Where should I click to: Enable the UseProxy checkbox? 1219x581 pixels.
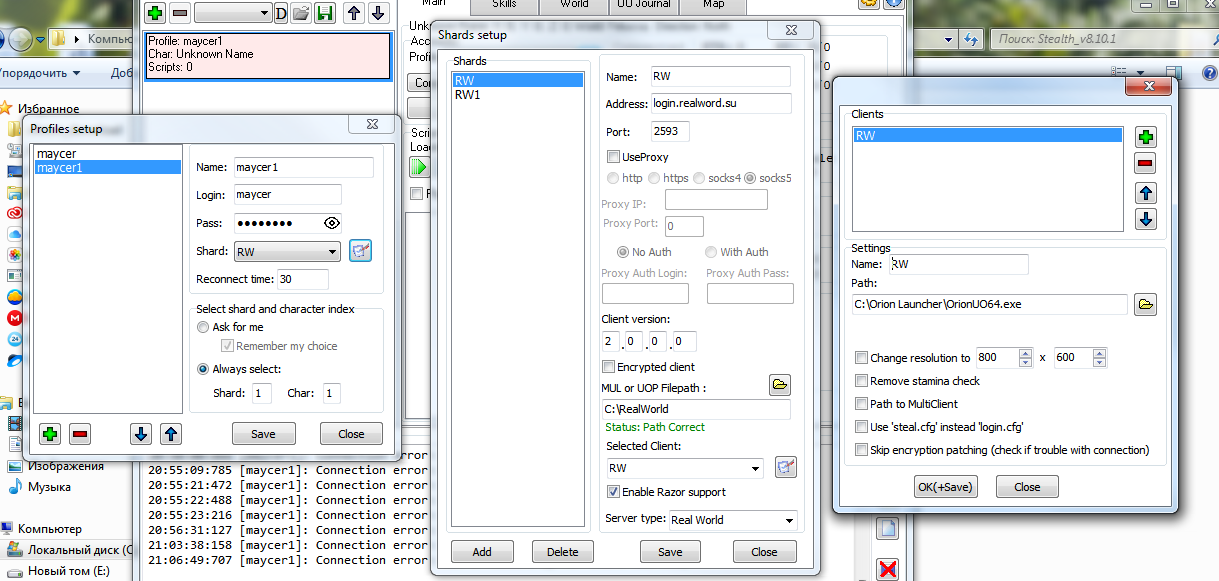tap(614, 157)
